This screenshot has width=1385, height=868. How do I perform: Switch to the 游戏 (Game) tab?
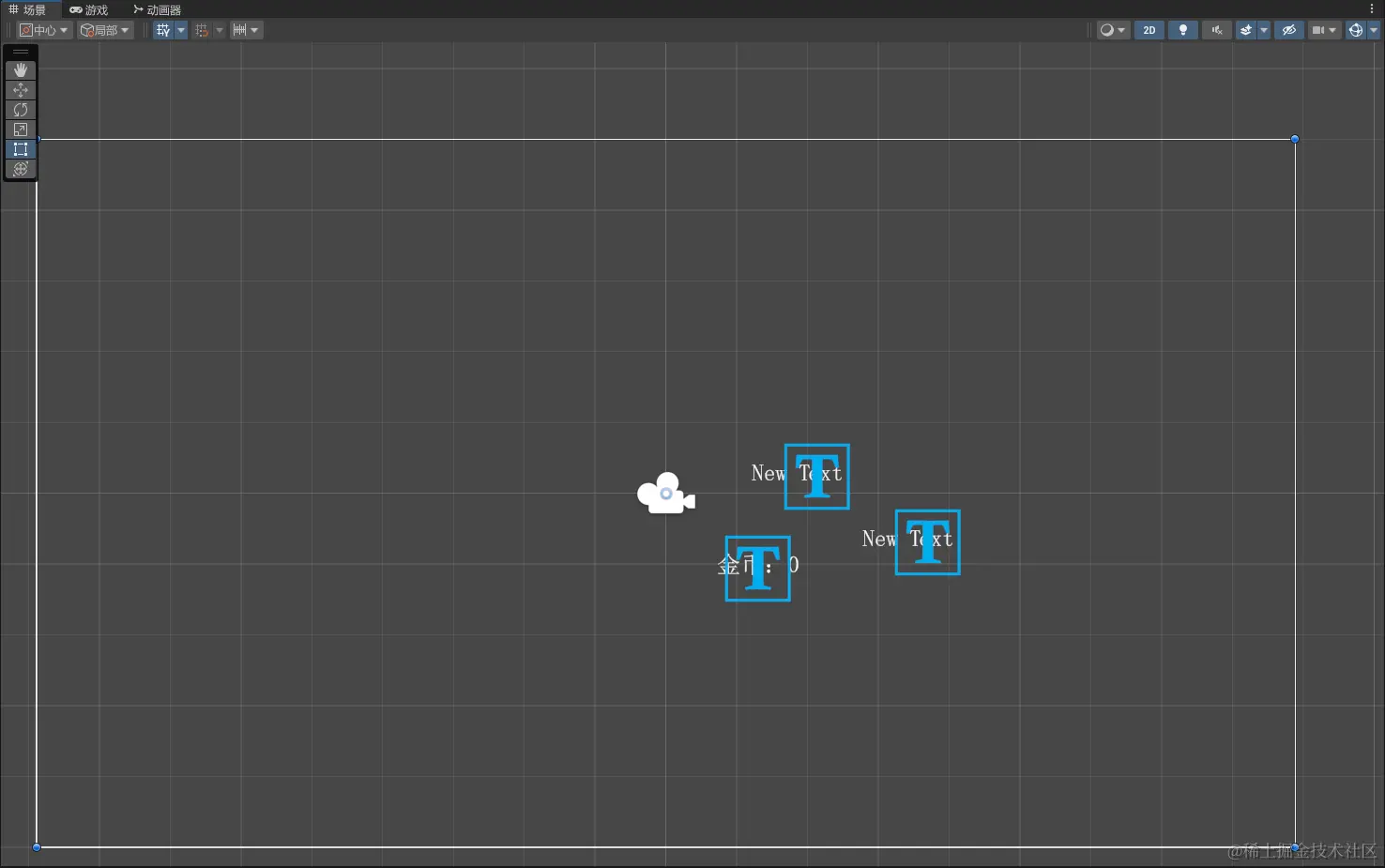coord(89,9)
